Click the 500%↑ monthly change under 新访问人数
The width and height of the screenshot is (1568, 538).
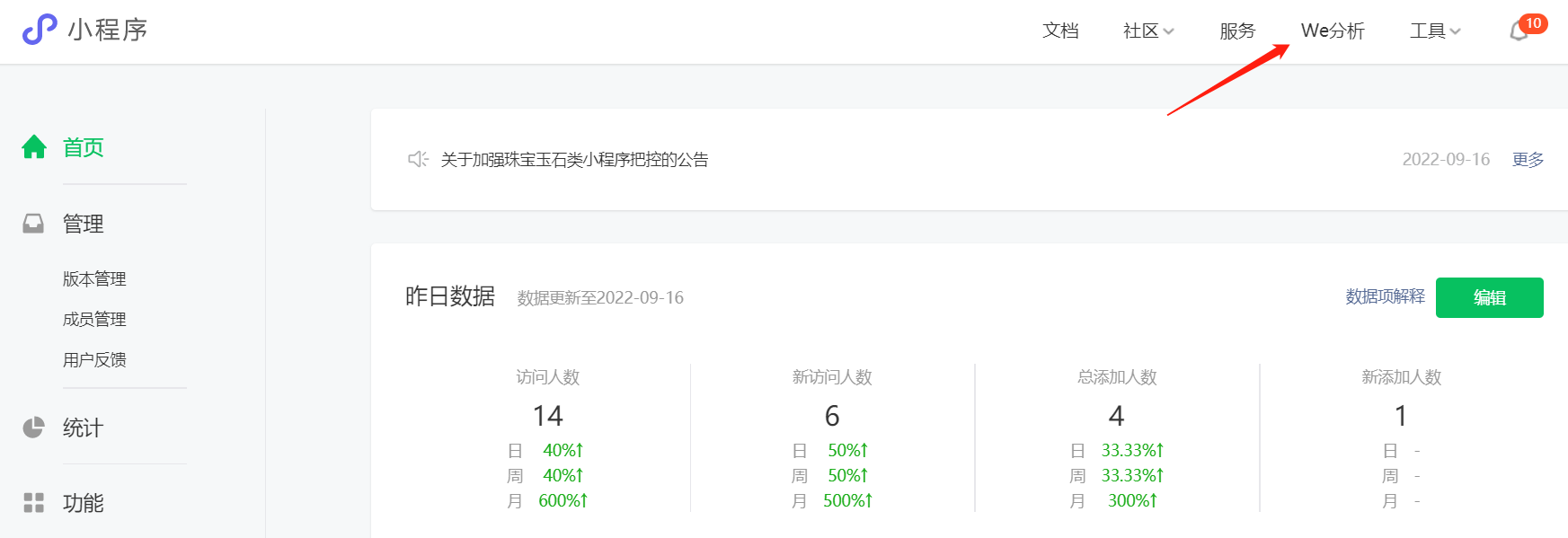tap(847, 501)
